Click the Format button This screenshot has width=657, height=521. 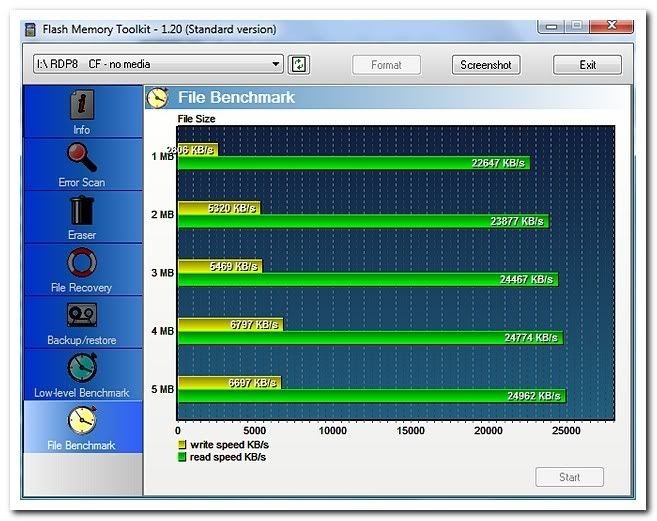point(386,65)
